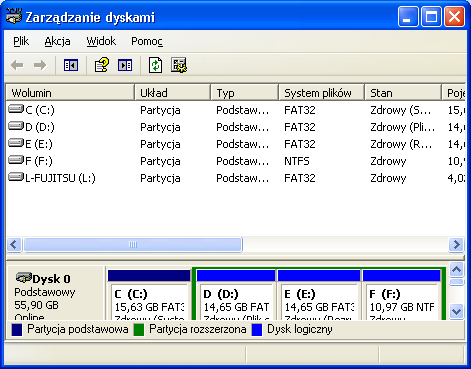Click the drive icon of E (E:)
The width and height of the screenshot is (471, 369).
tap(16, 143)
